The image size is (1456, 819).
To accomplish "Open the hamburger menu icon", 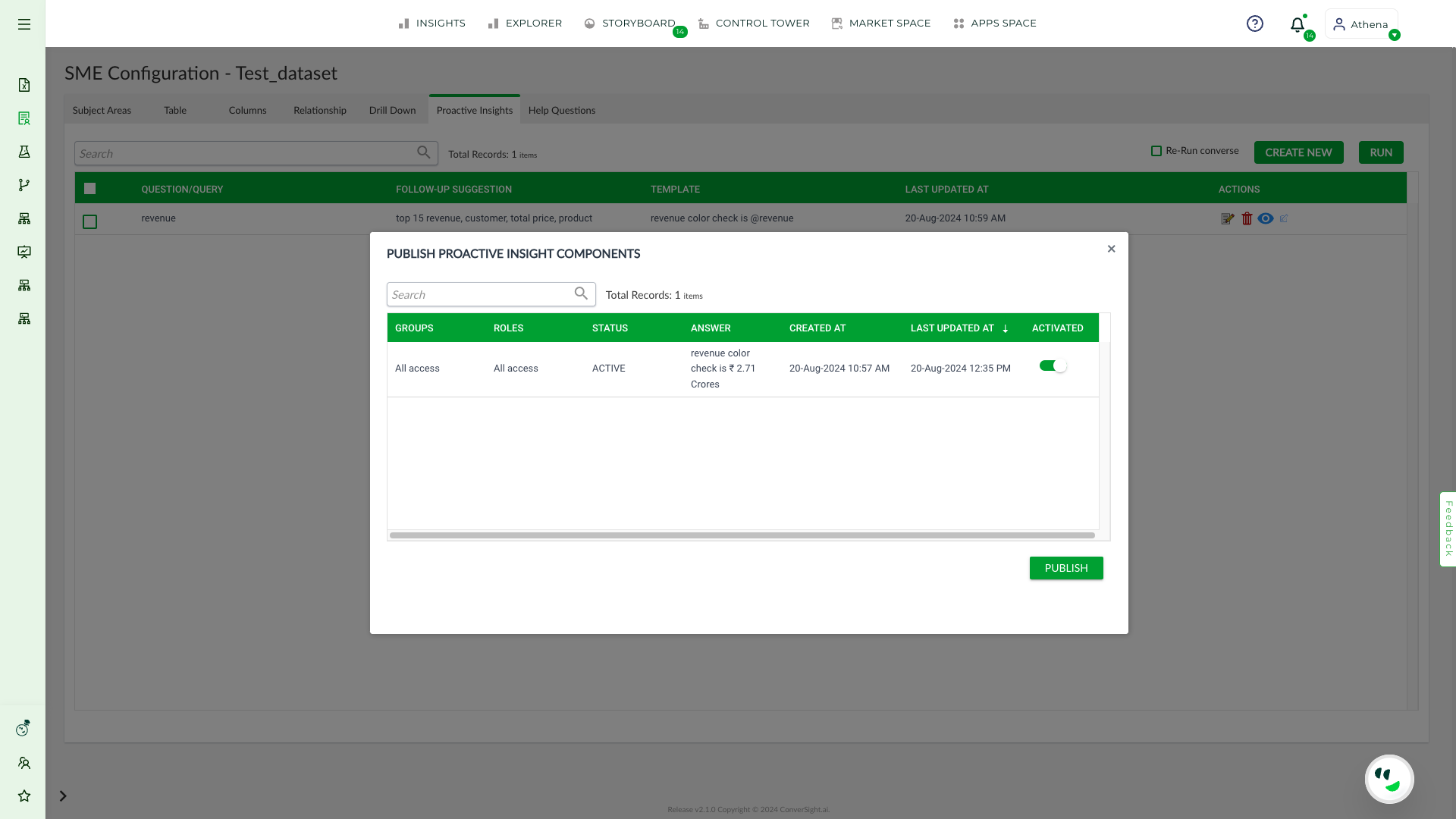I will point(24,24).
